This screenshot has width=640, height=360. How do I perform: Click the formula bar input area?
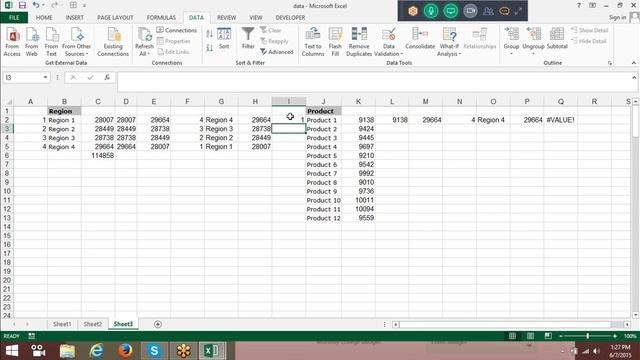pyautogui.click(x=373, y=82)
